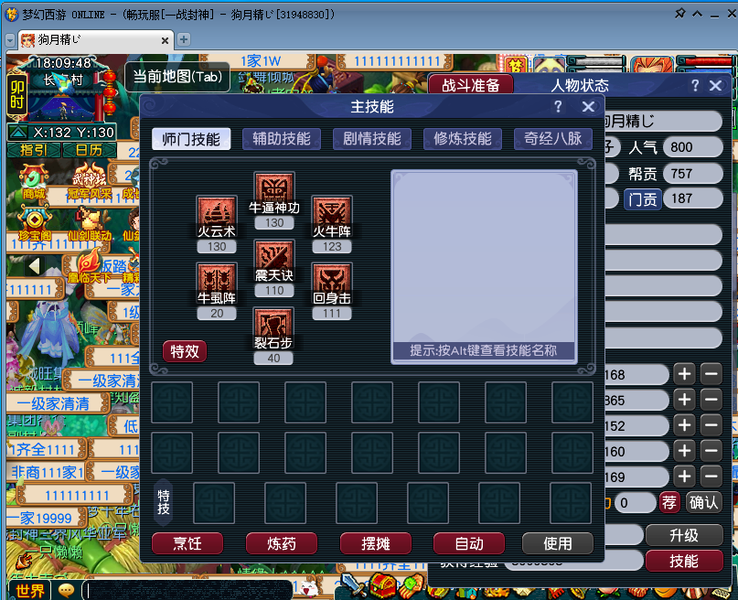This screenshot has height=600, width=738.
Task: Increase the attribute valued 365
Action: click(x=684, y=400)
